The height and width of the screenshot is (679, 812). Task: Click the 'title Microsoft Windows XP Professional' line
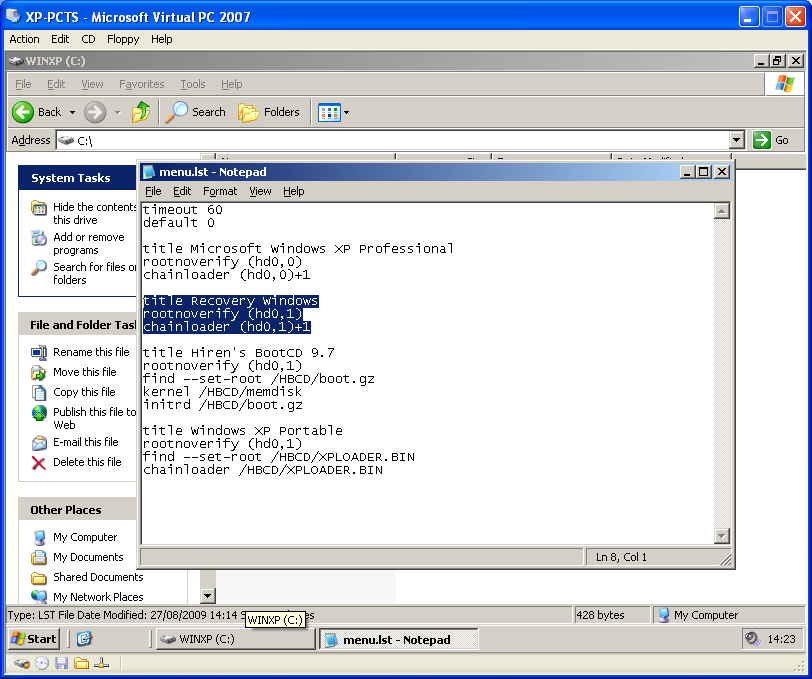(x=298, y=249)
